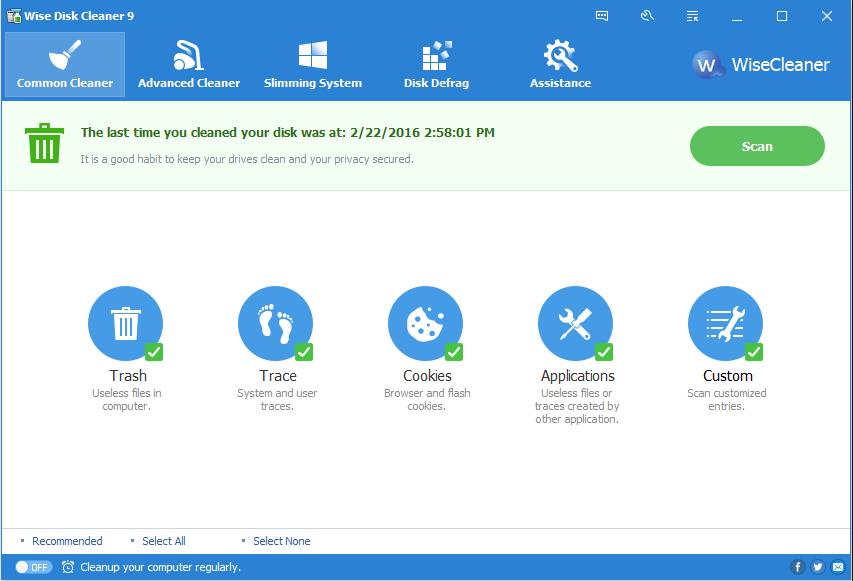This screenshot has width=853, height=581.
Task: Maximize the Wise Disk Cleaner window
Action: coord(782,16)
